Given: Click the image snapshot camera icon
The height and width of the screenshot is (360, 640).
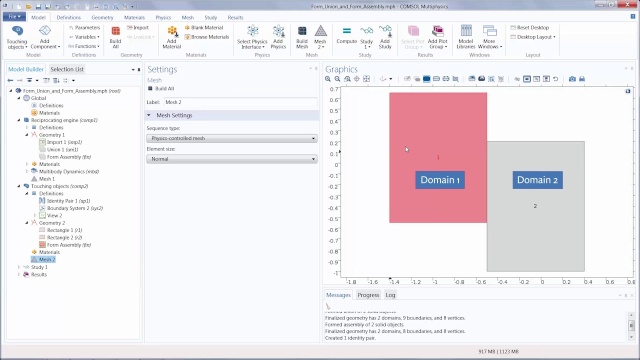Looking at the screenshot, I should pyautogui.click(x=572, y=79).
